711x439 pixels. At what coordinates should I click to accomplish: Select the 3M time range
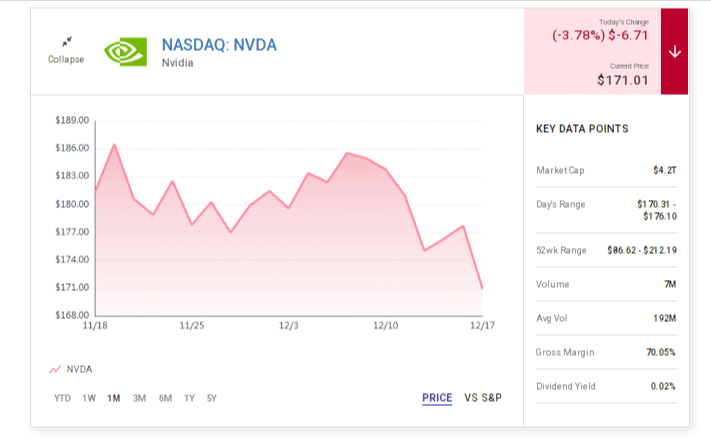pyautogui.click(x=139, y=398)
